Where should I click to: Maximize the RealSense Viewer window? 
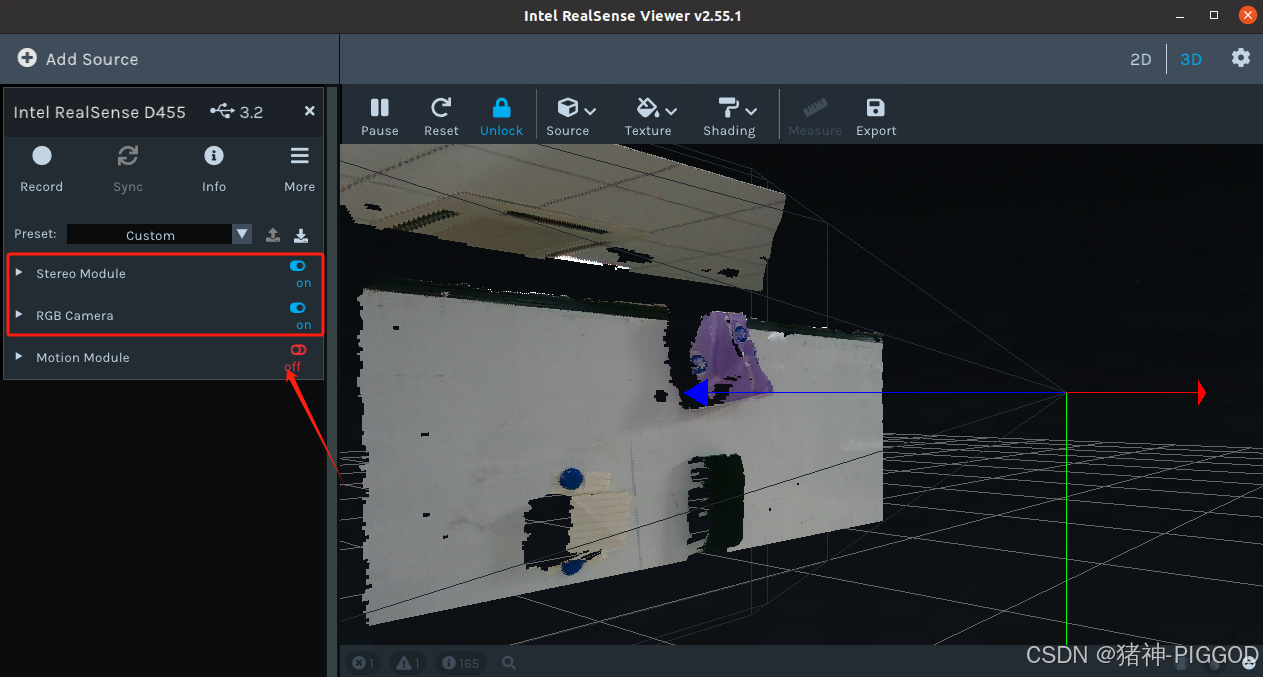pyautogui.click(x=1214, y=15)
